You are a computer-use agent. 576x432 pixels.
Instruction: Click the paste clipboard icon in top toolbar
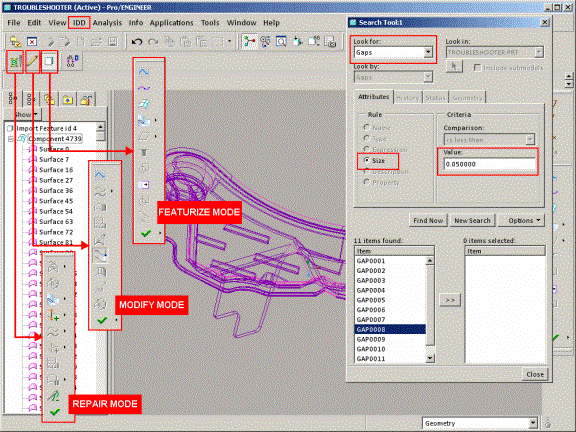pos(186,42)
